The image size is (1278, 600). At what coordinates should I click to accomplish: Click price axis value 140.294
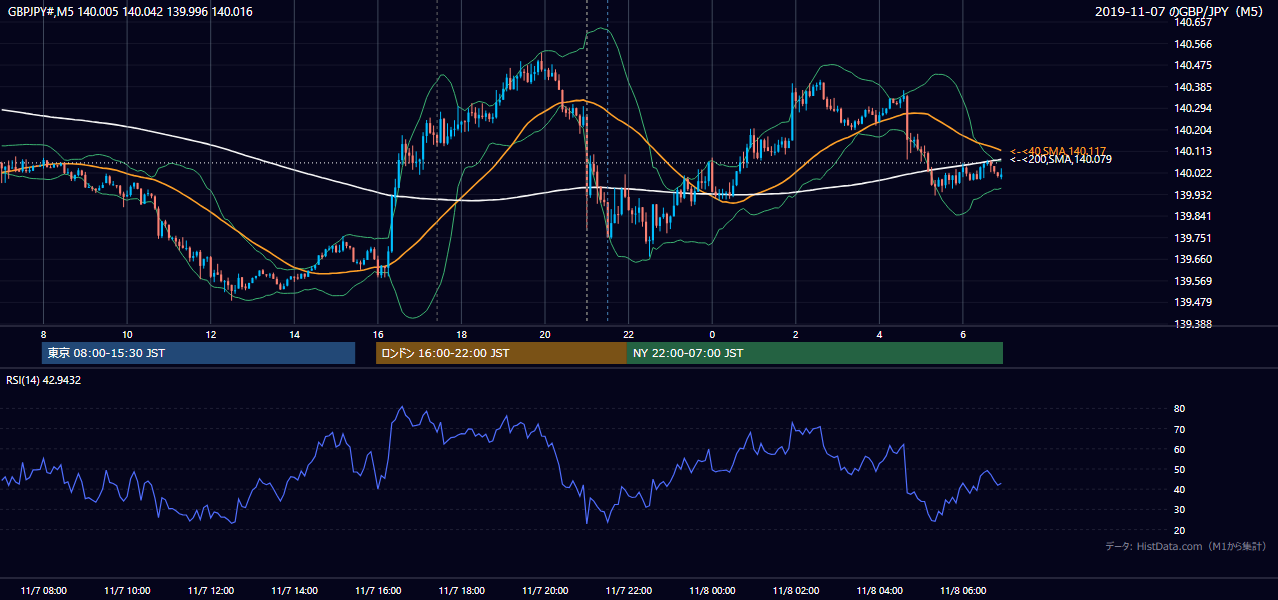(1192, 108)
